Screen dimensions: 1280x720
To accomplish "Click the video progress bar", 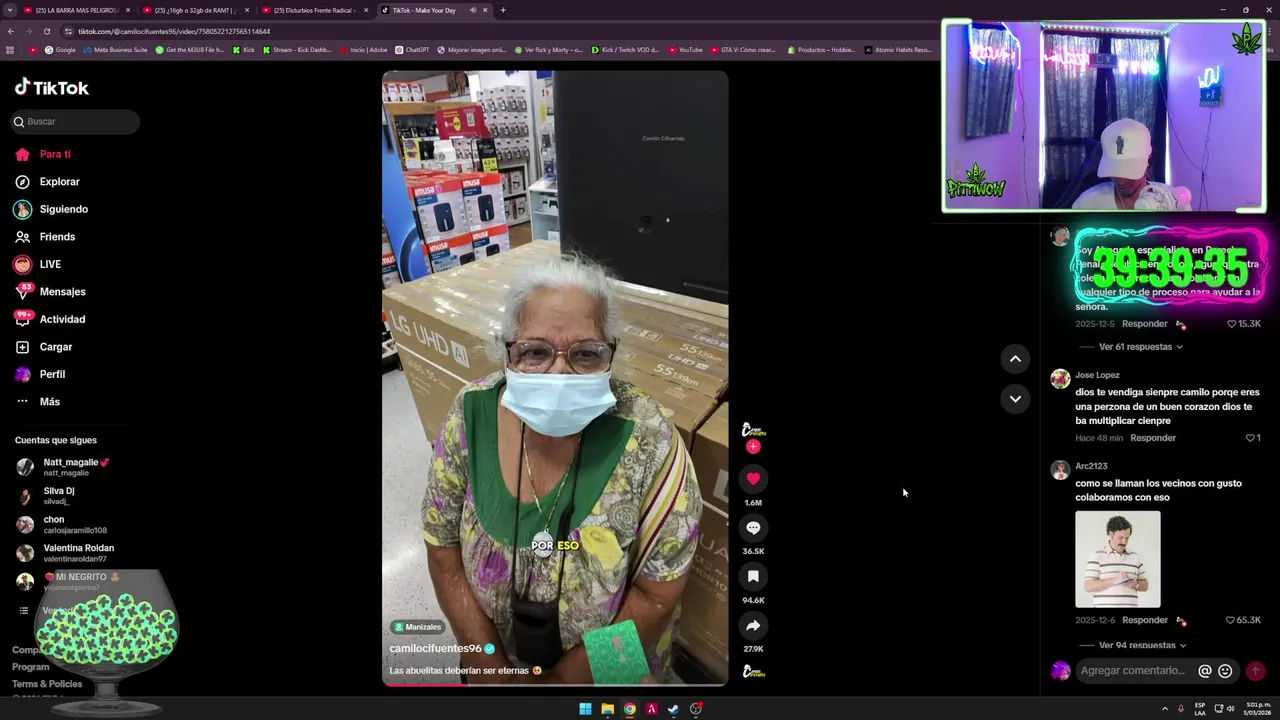I will point(555,684).
